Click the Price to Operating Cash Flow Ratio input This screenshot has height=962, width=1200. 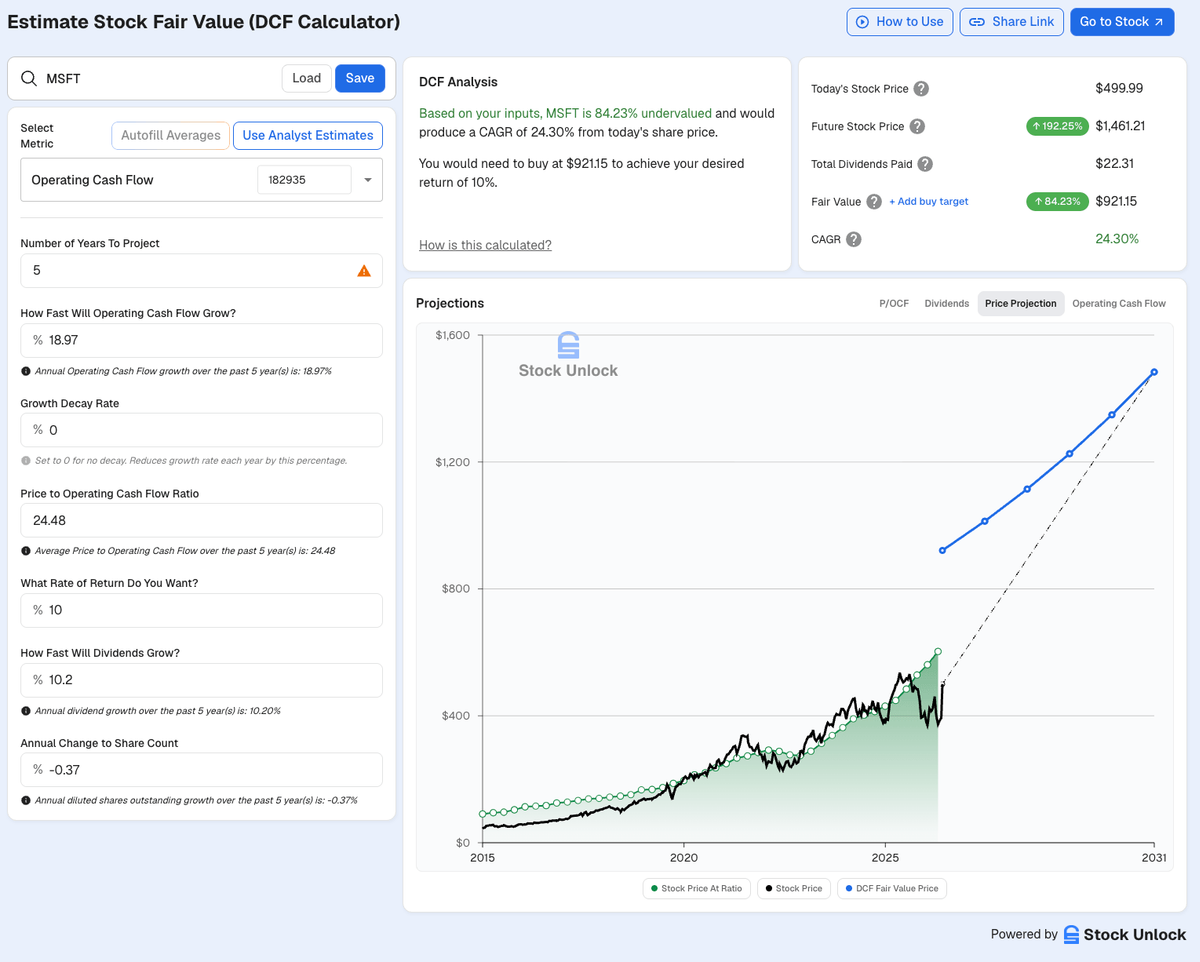201,520
